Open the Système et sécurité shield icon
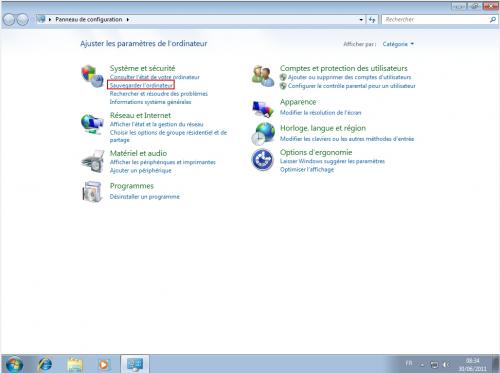The width and height of the screenshot is (500, 373). tap(92, 76)
